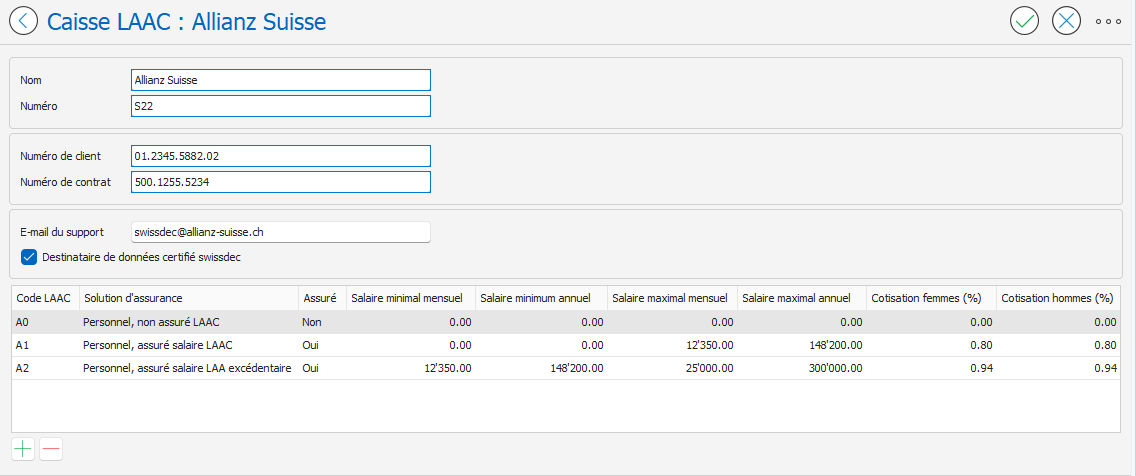1136x476 pixels.
Task: Select the A1 code cell
Action: (x=46, y=345)
